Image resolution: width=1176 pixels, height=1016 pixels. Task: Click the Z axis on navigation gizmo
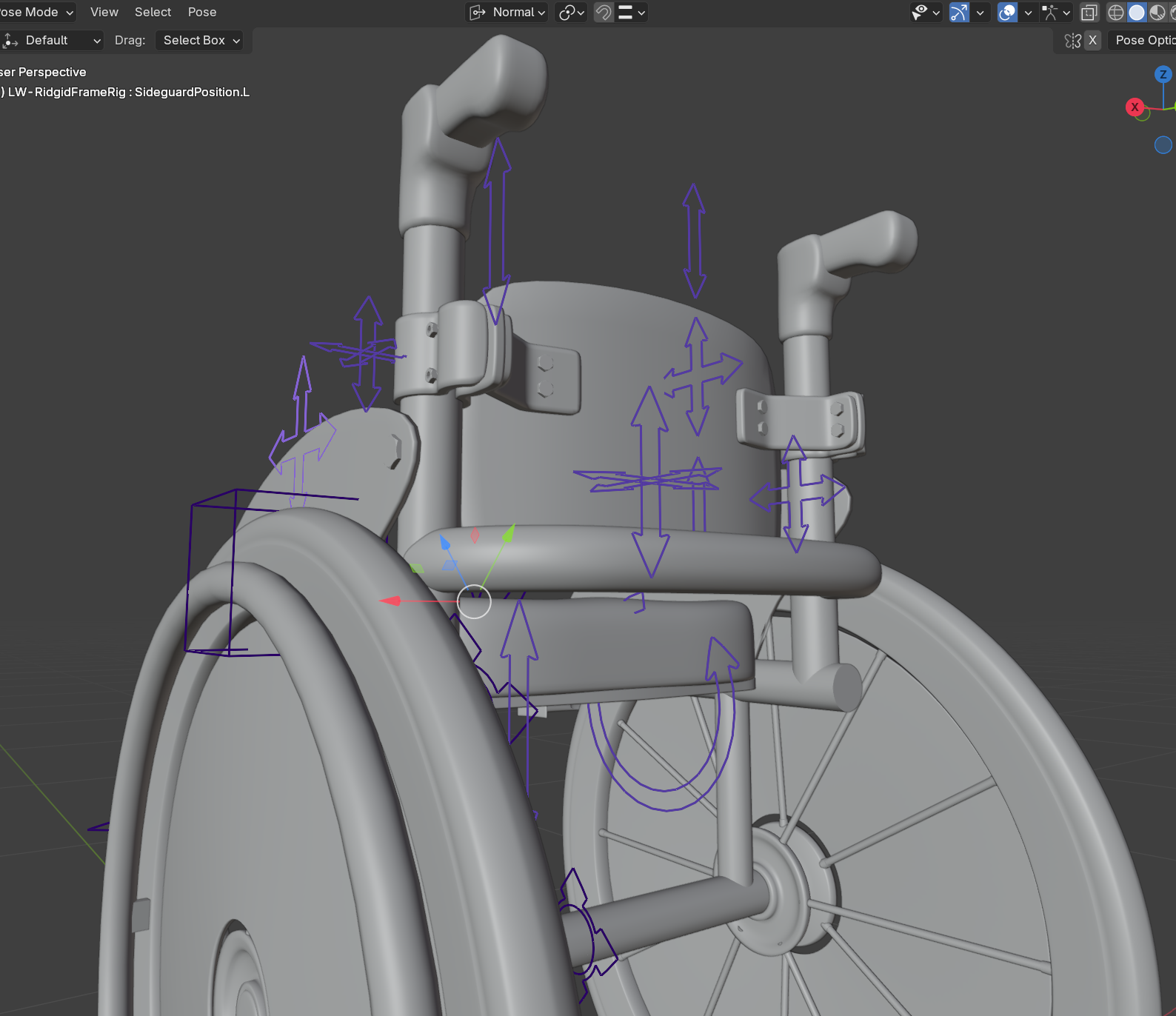tap(1163, 74)
